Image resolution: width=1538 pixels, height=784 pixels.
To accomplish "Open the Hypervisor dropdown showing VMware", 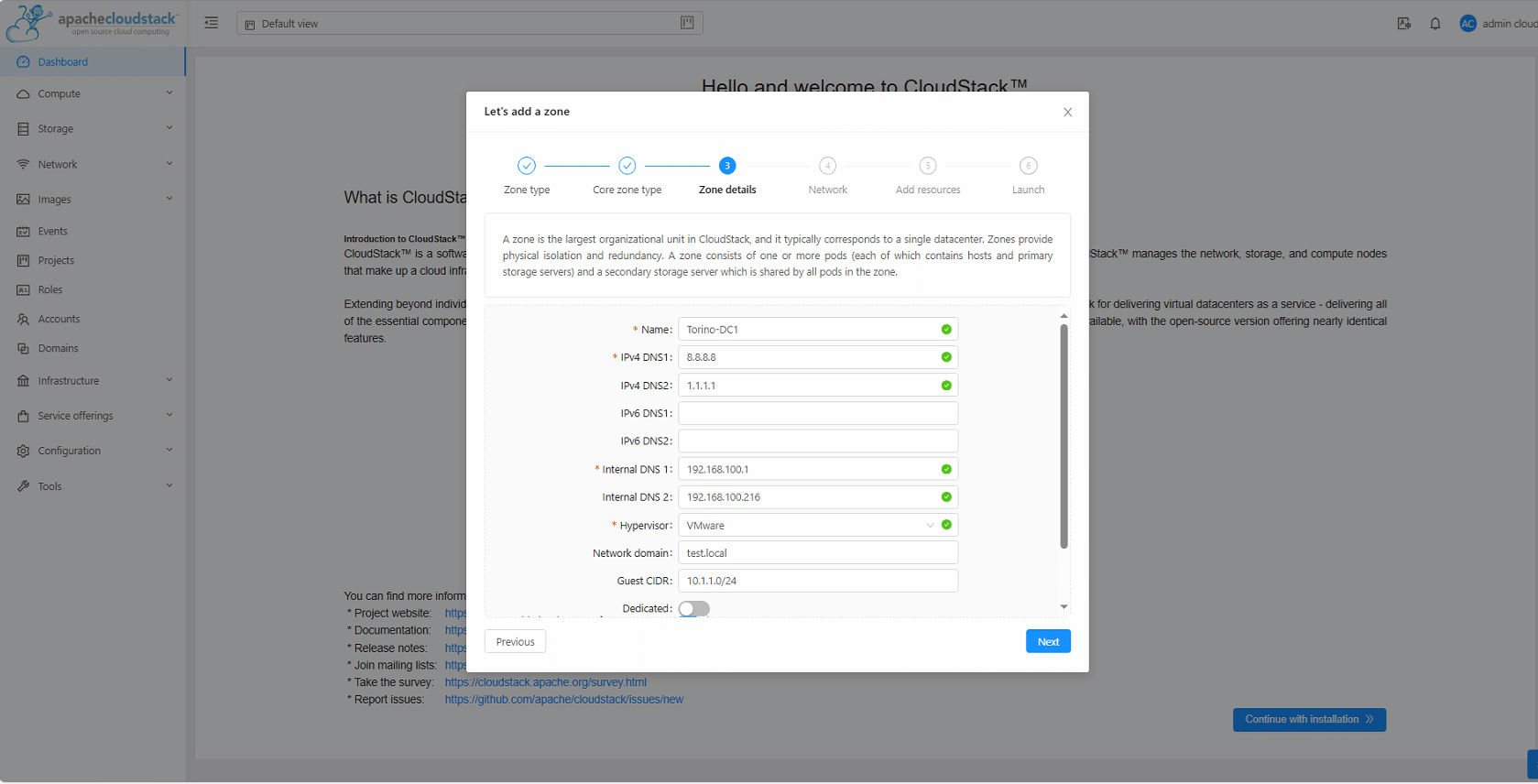I will (818, 525).
